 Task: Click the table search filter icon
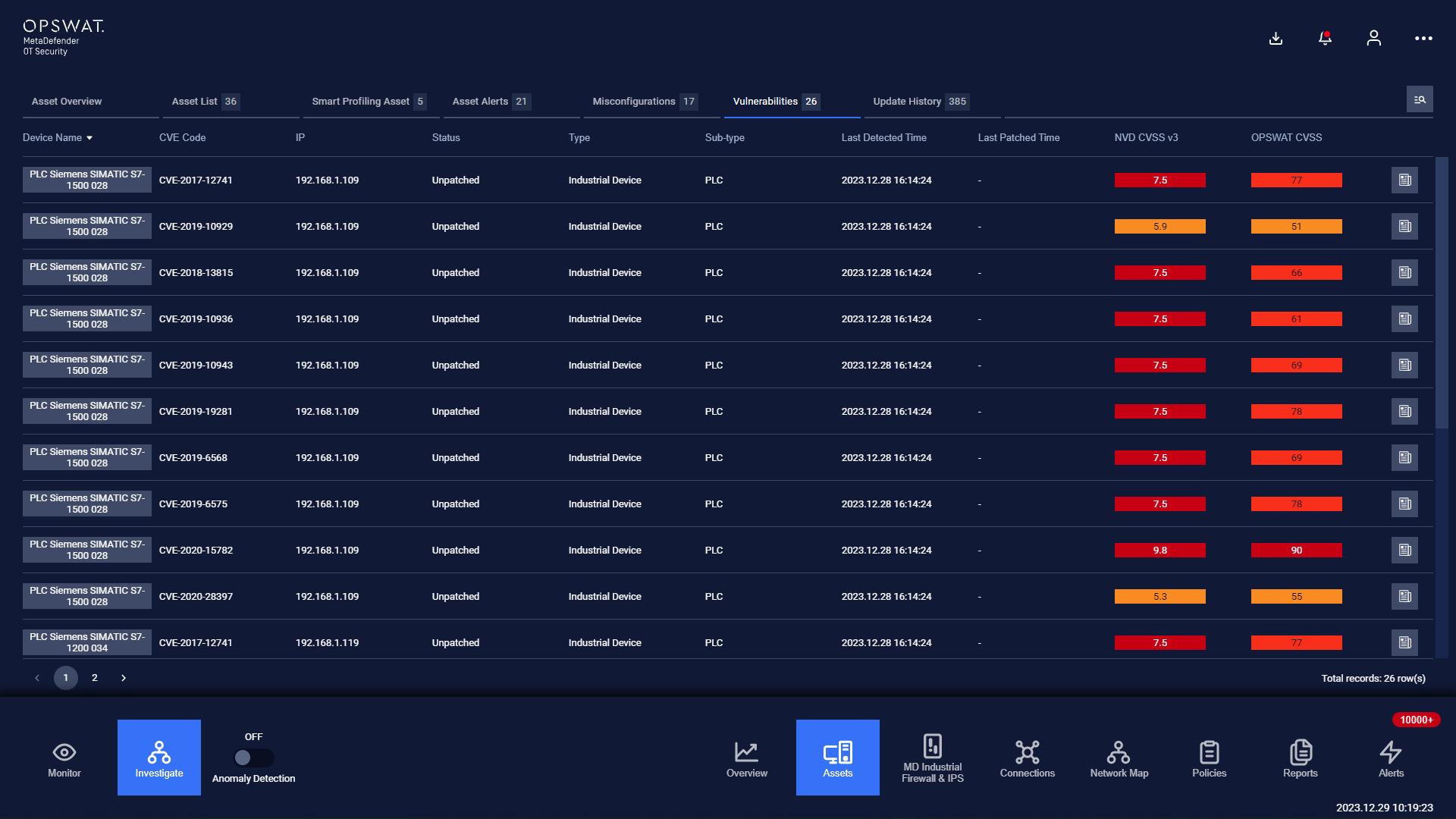[x=1420, y=99]
